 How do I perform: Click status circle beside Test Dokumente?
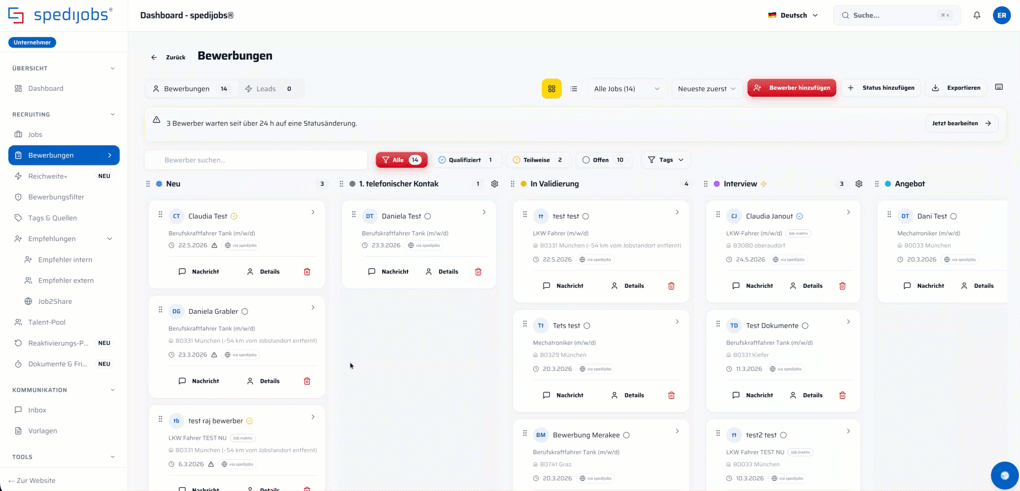tap(805, 325)
